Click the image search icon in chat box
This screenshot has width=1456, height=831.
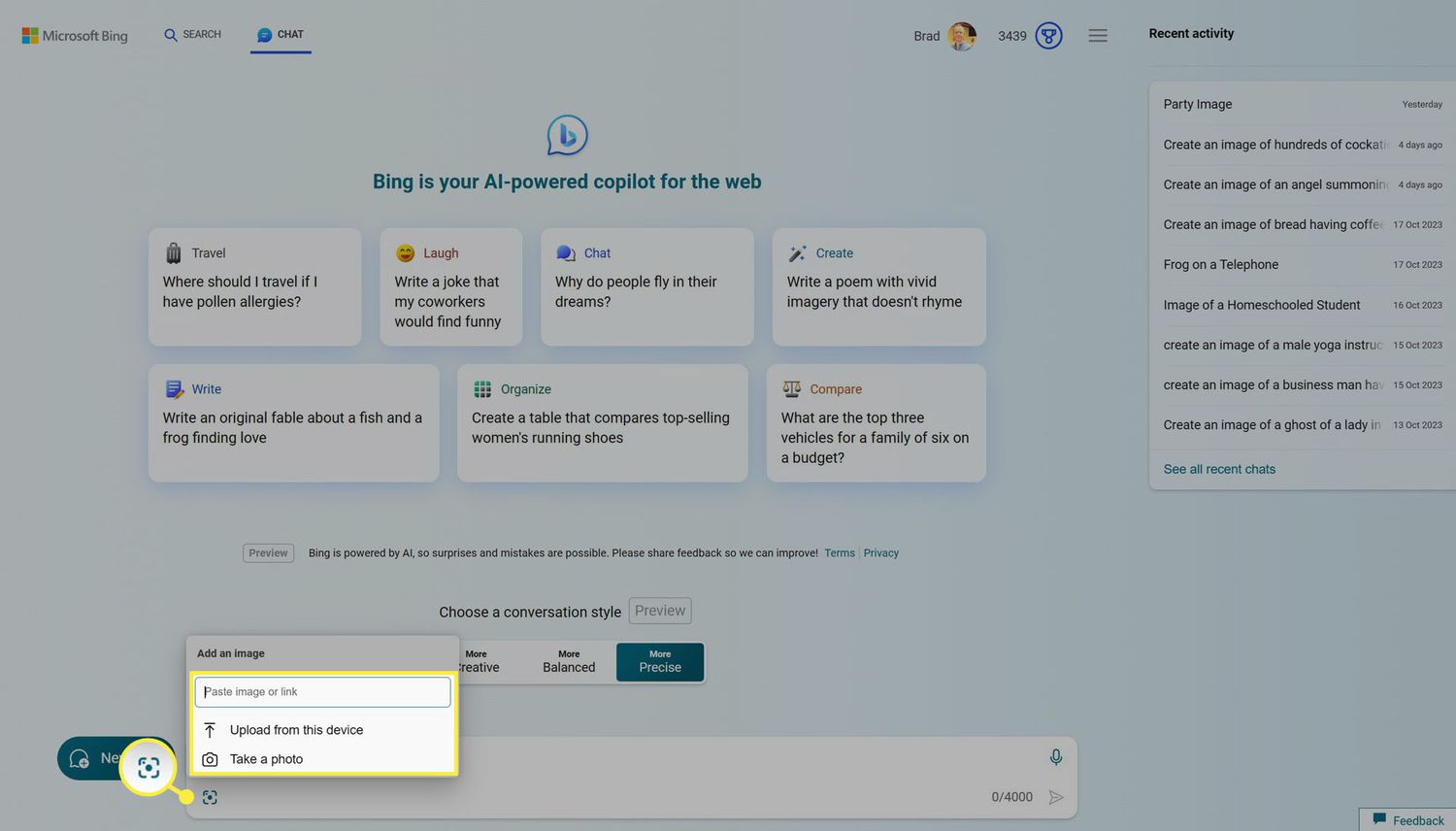[x=210, y=797]
